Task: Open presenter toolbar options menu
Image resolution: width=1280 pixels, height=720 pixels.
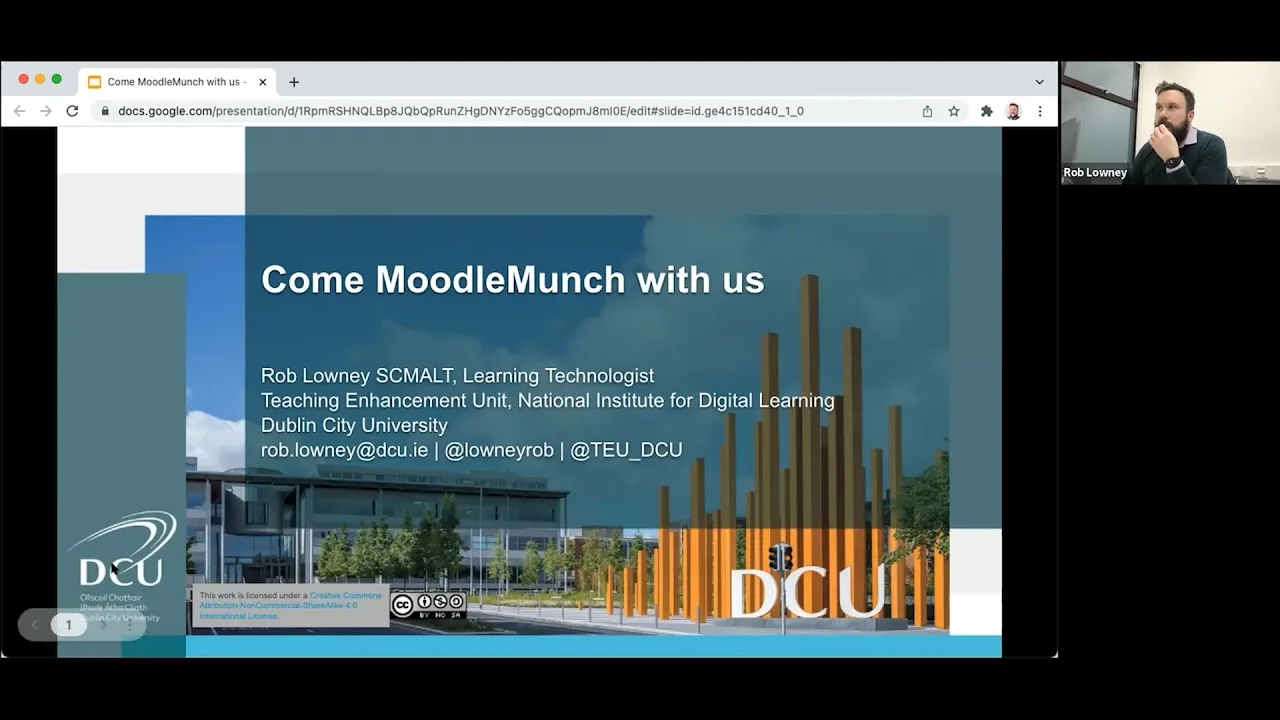Action: point(129,625)
